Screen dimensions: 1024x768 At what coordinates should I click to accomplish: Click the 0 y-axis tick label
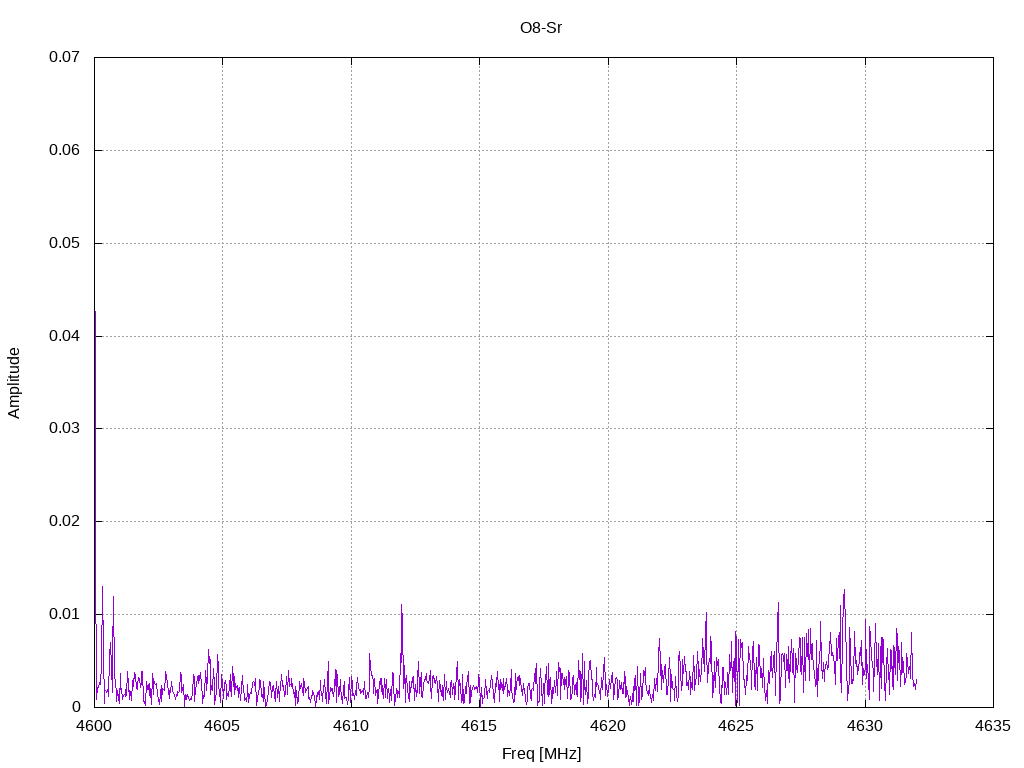76,707
